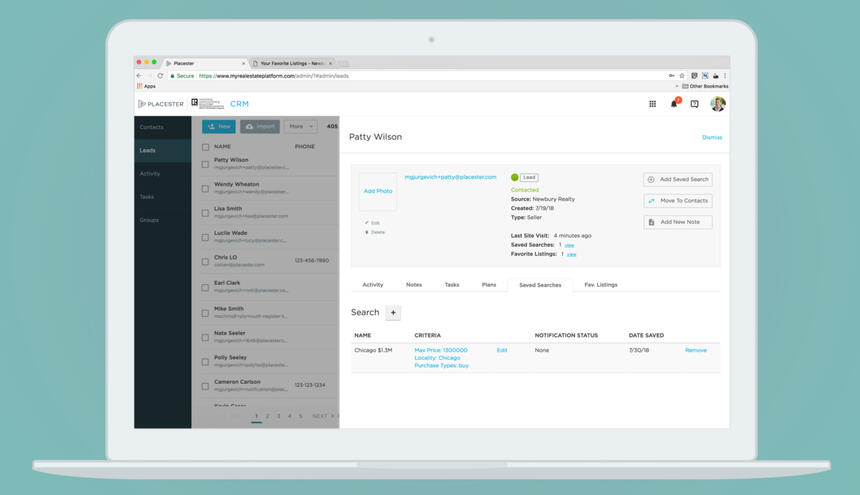Dismiss the Patty Wilson panel
860x495 pixels.
712,138
